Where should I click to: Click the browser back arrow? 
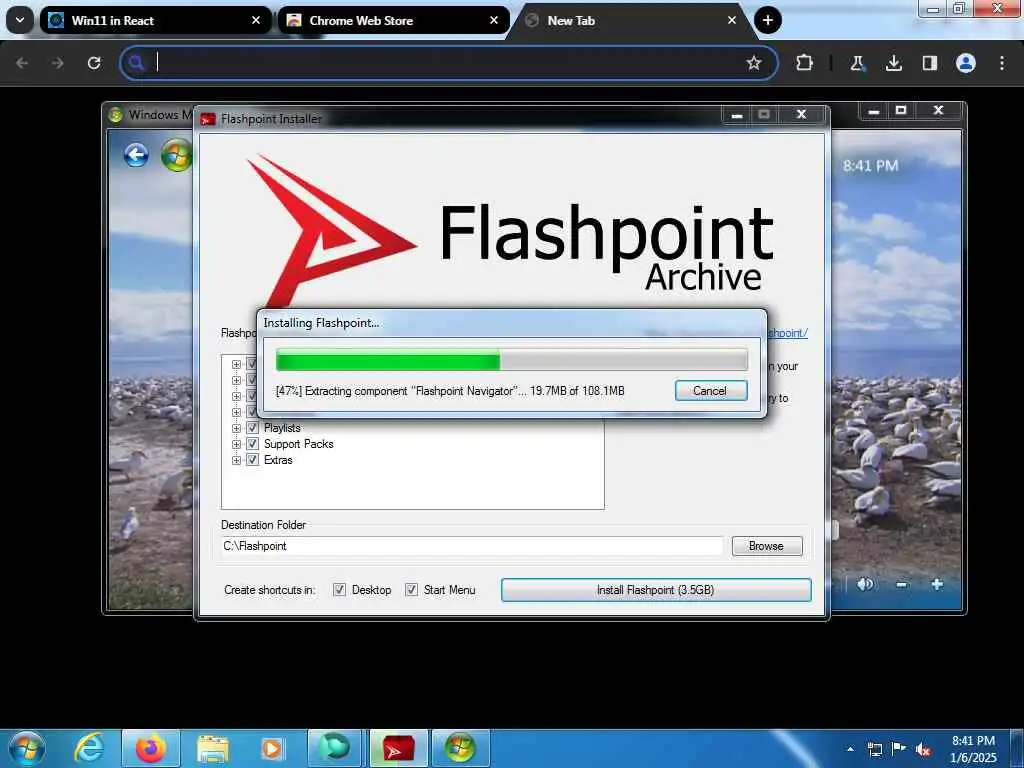click(22, 63)
